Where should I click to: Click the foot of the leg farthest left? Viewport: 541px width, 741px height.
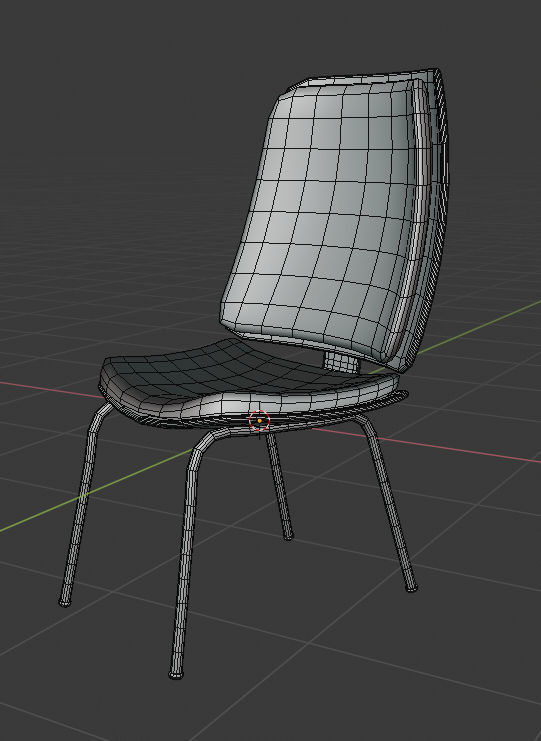pyautogui.click(x=65, y=602)
